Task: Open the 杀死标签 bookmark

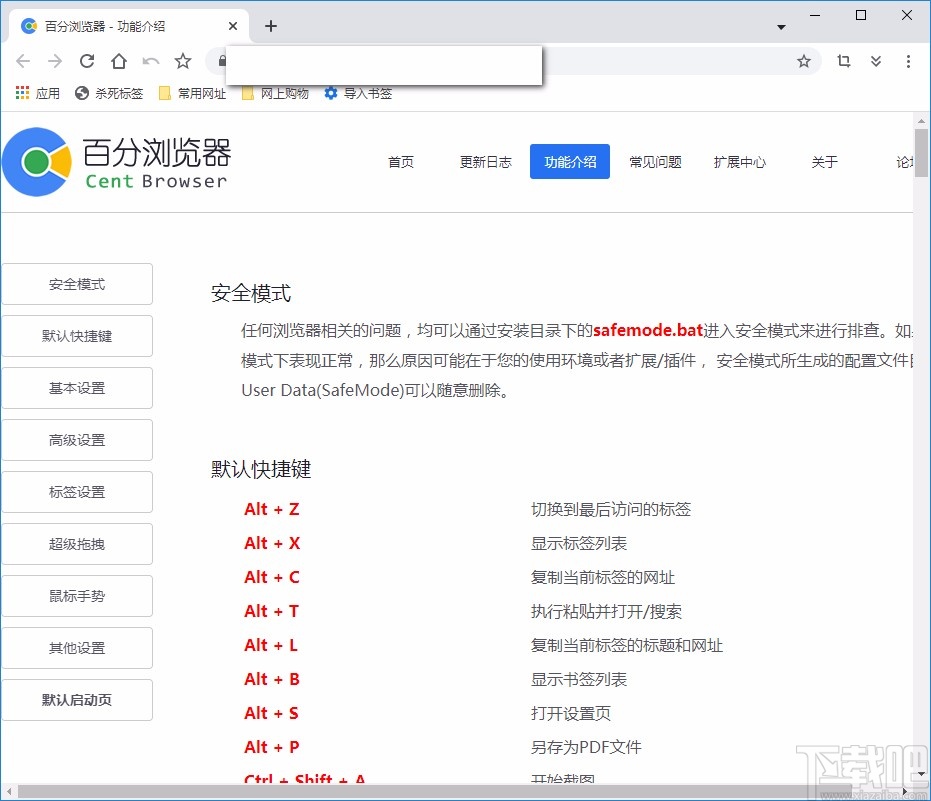Action: click(109, 93)
